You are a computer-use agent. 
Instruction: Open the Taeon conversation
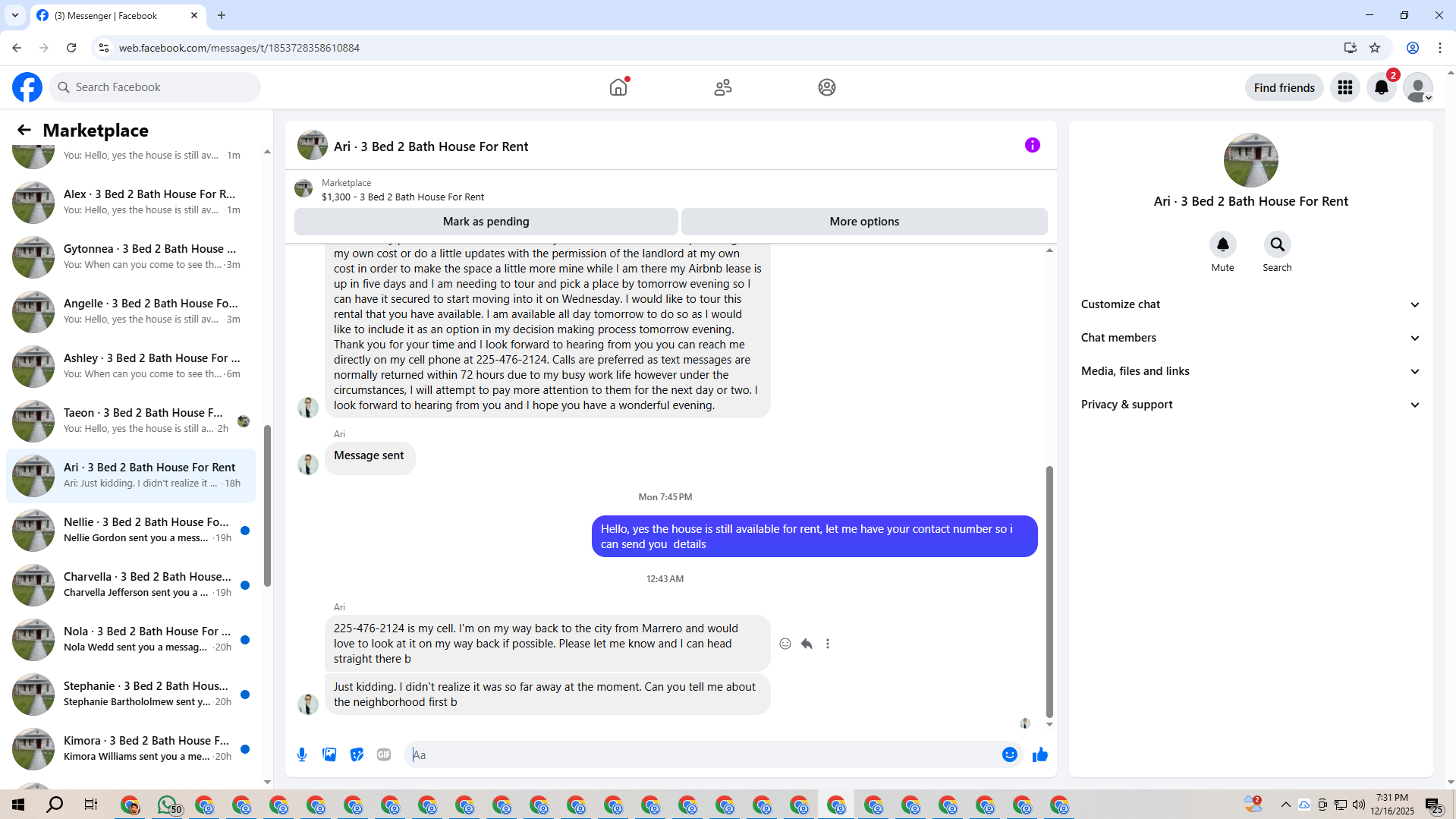click(x=131, y=421)
